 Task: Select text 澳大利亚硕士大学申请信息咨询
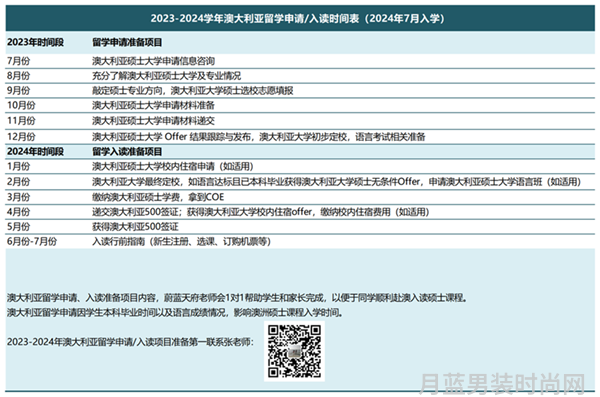pos(153,61)
